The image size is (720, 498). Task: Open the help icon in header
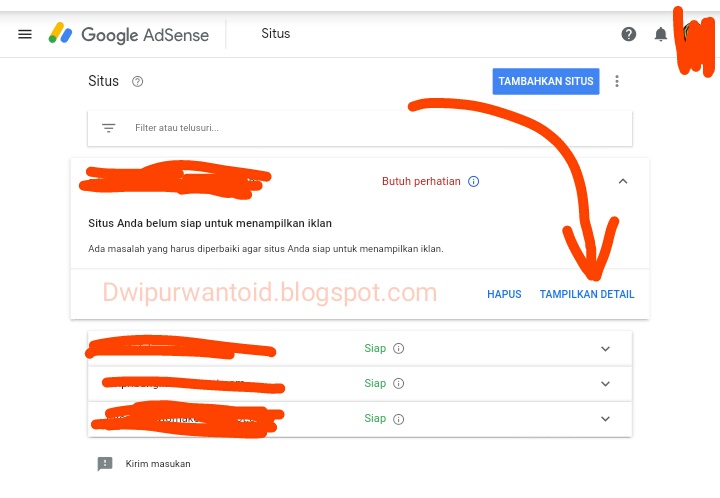629,34
